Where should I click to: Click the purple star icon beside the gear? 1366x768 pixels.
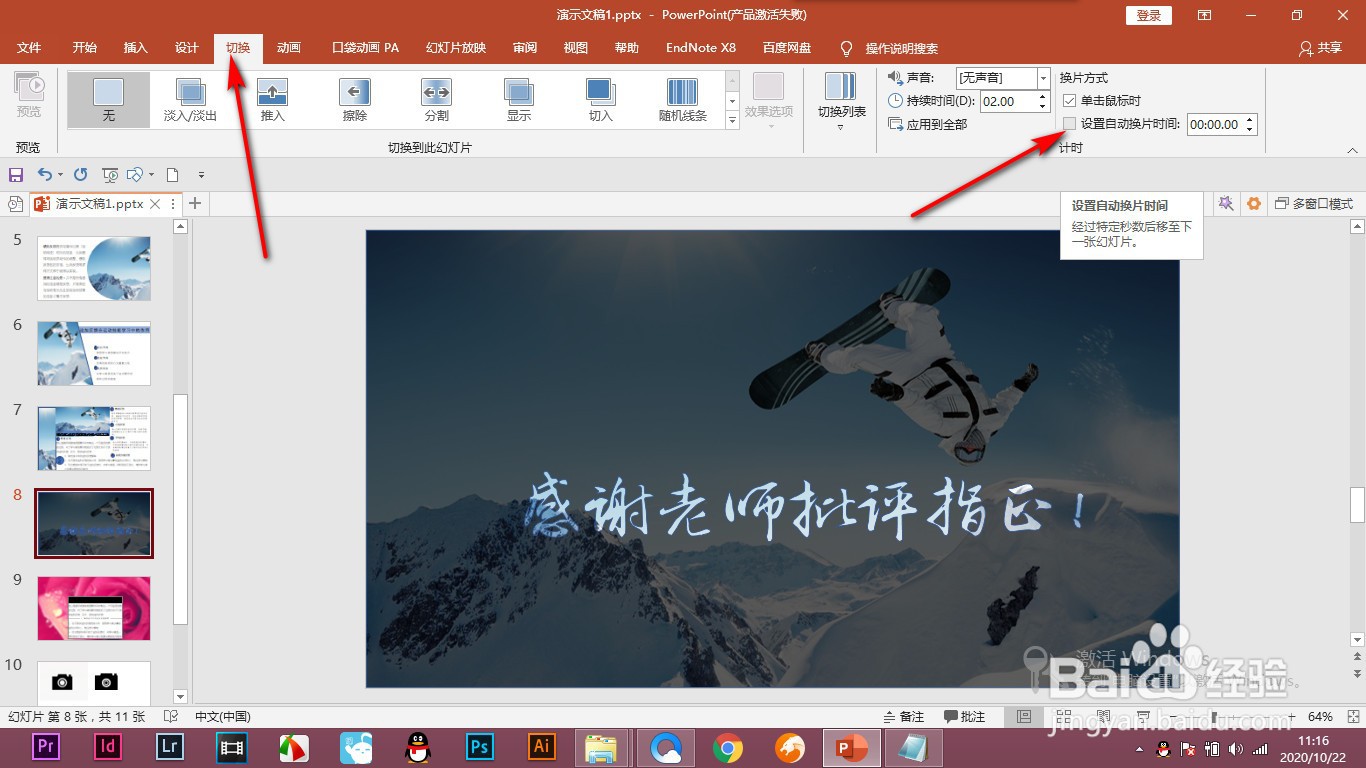point(1225,204)
